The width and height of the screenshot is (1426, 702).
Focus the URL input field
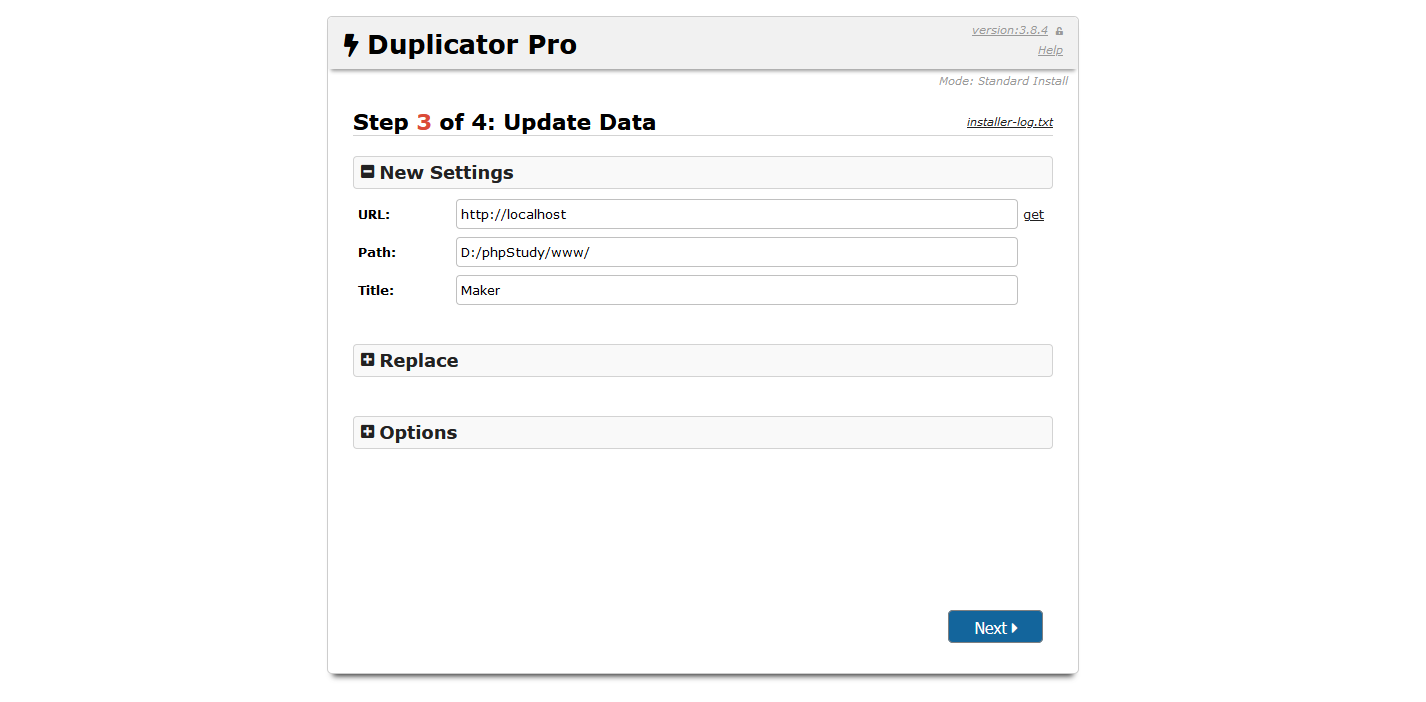[x=736, y=214]
